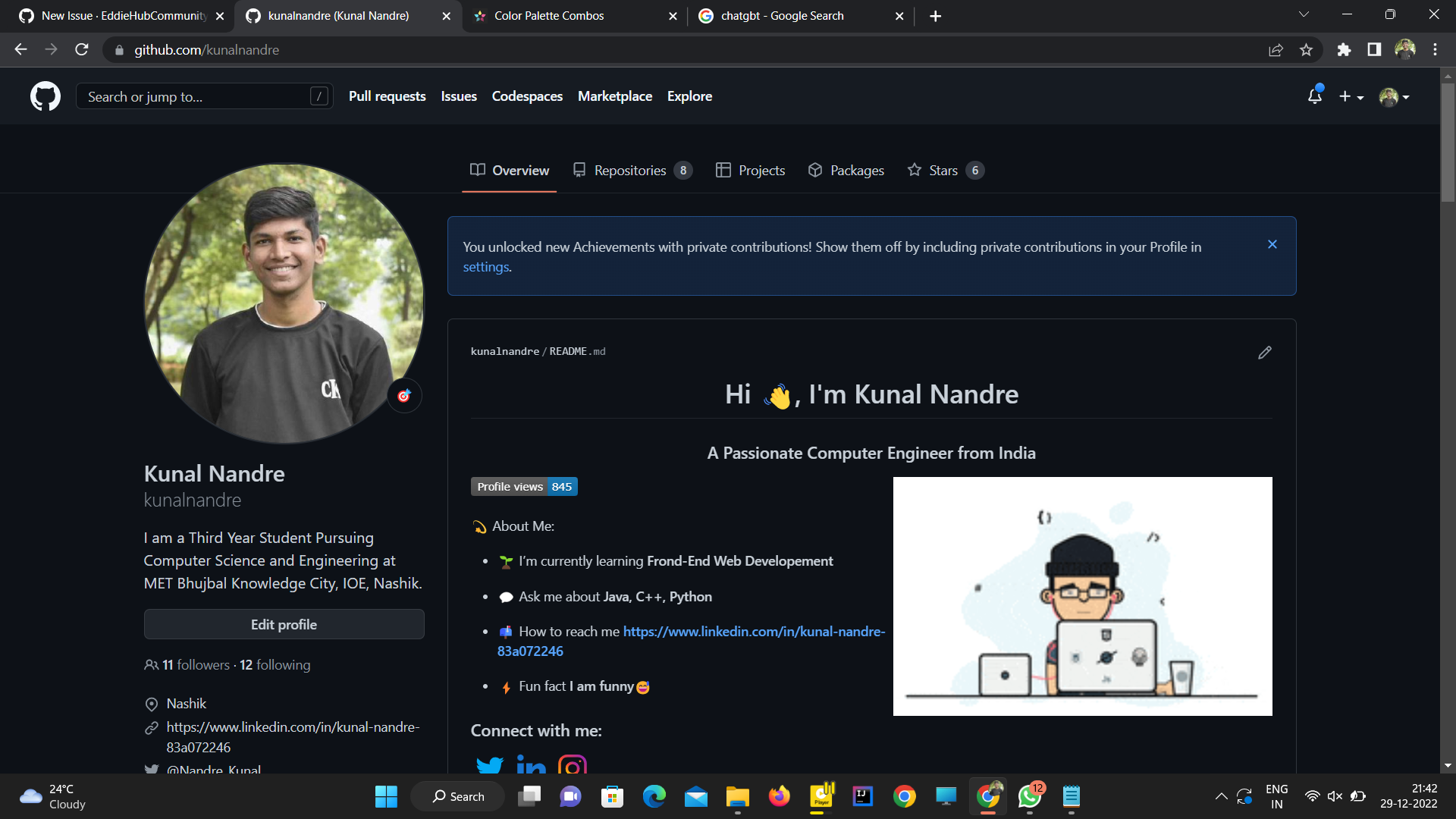The image size is (1456, 819).
Task: Bookmark the page via the address bar star
Action: [1307, 49]
